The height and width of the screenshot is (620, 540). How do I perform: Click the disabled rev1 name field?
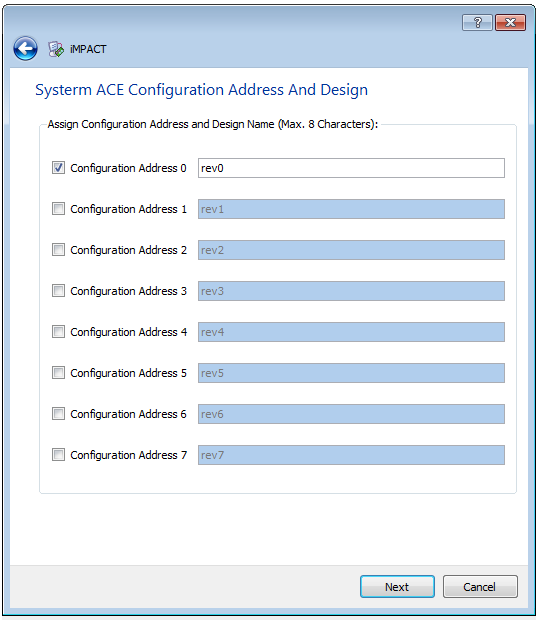[x=351, y=209]
